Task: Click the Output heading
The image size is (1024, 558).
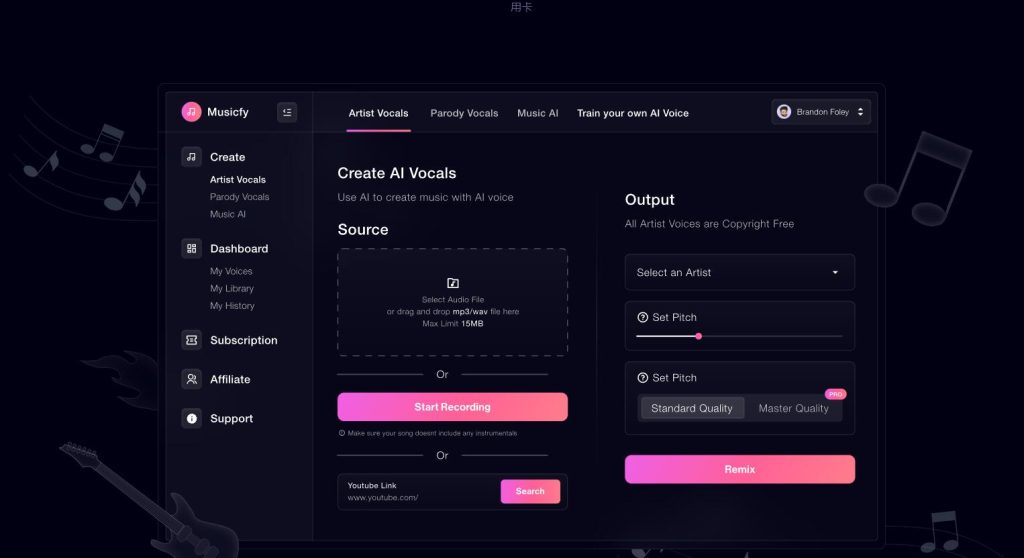Action: click(649, 200)
